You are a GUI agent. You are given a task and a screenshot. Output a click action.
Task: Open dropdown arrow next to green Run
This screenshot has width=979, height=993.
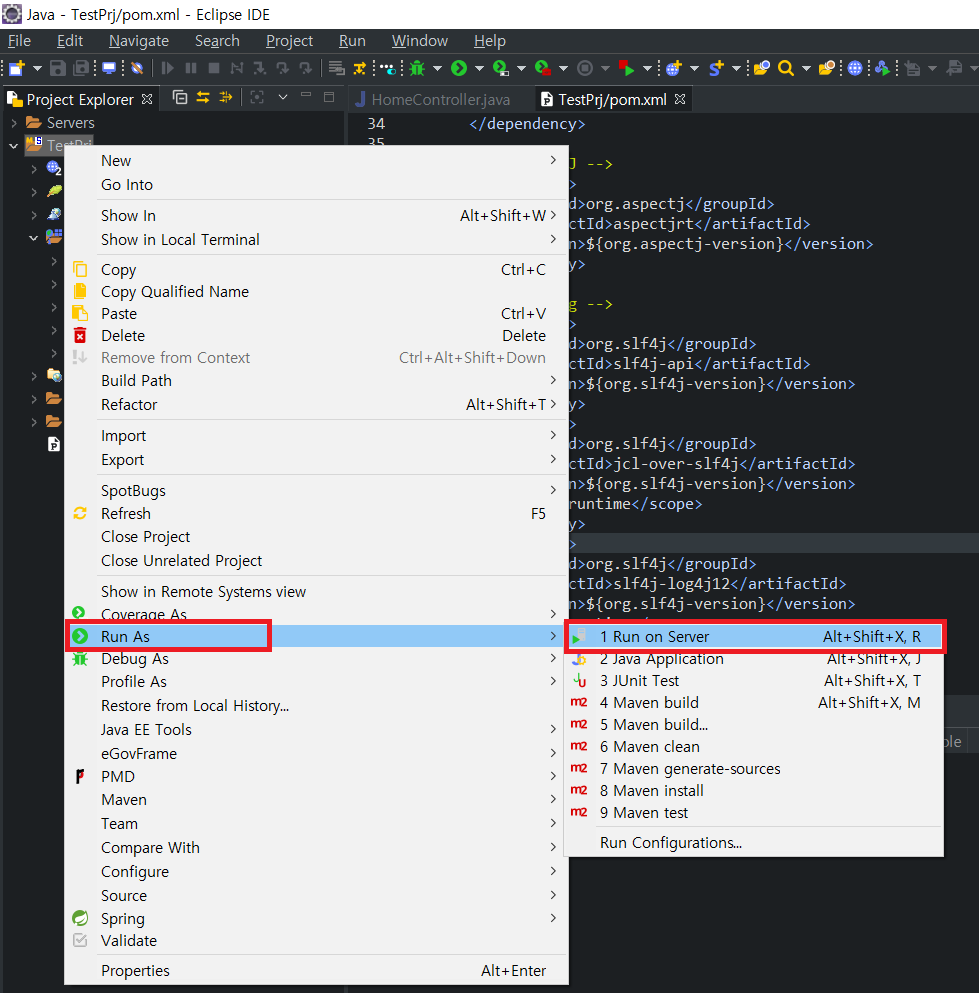pos(479,68)
